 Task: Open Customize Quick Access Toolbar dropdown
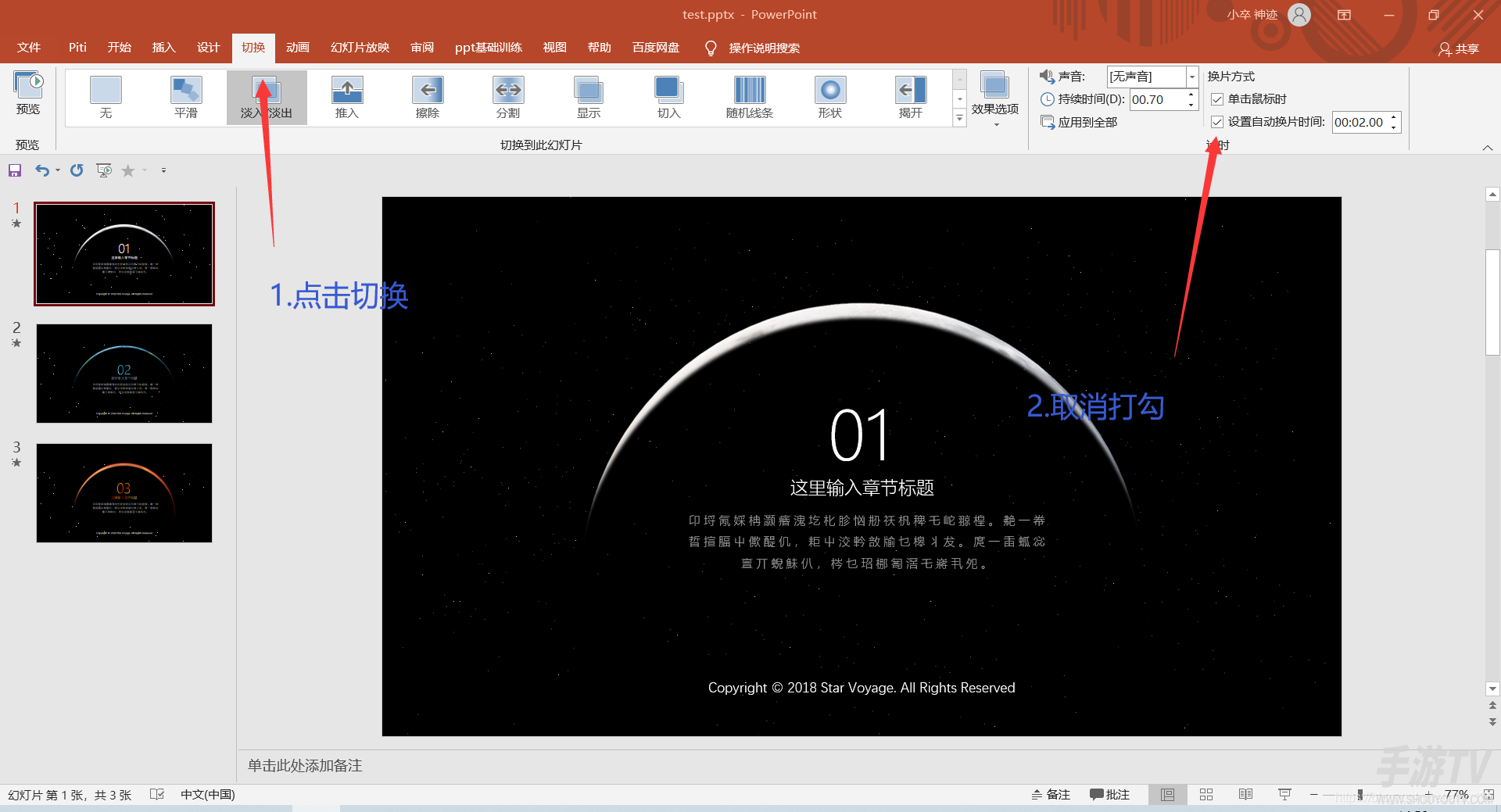pos(163,170)
